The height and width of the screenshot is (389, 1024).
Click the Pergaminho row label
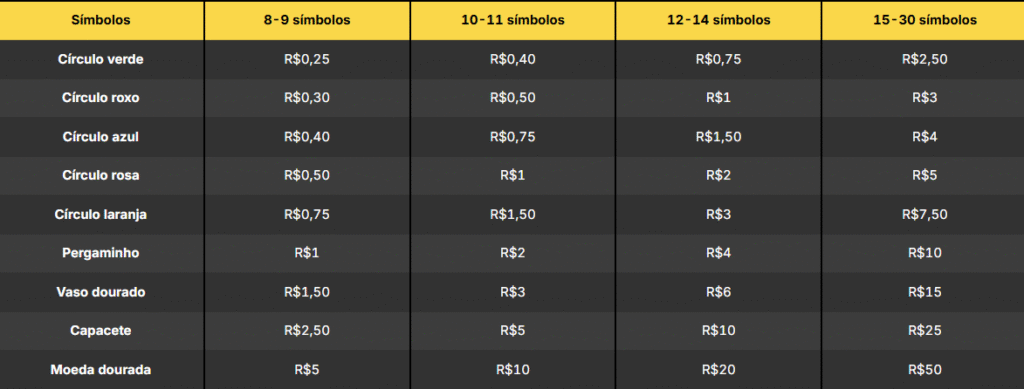[x=101, y=253]
